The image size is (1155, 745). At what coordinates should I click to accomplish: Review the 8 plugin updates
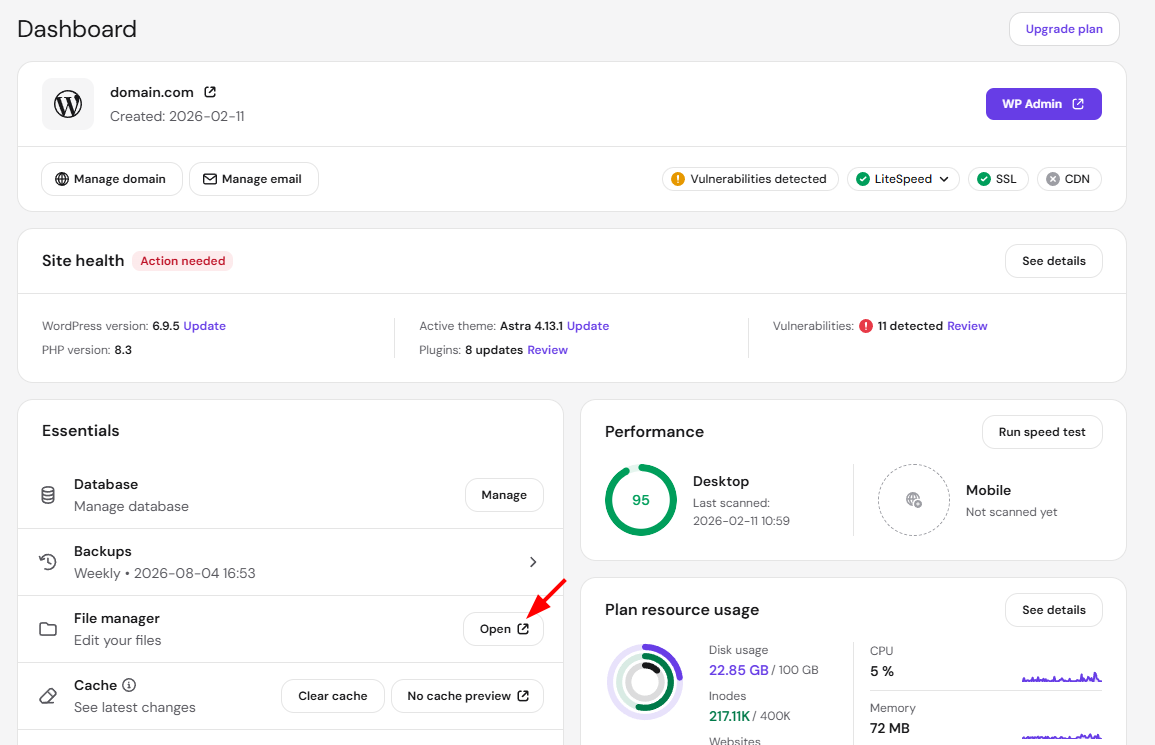click(x=547, y=350)
